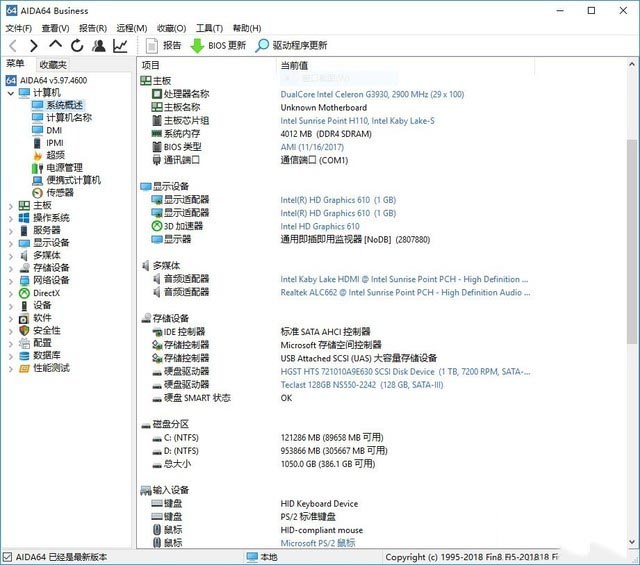Viewport: 640px width, 565px height.
Task: Expand the 存储设备 tree node
Action: (x=11, y=269)
